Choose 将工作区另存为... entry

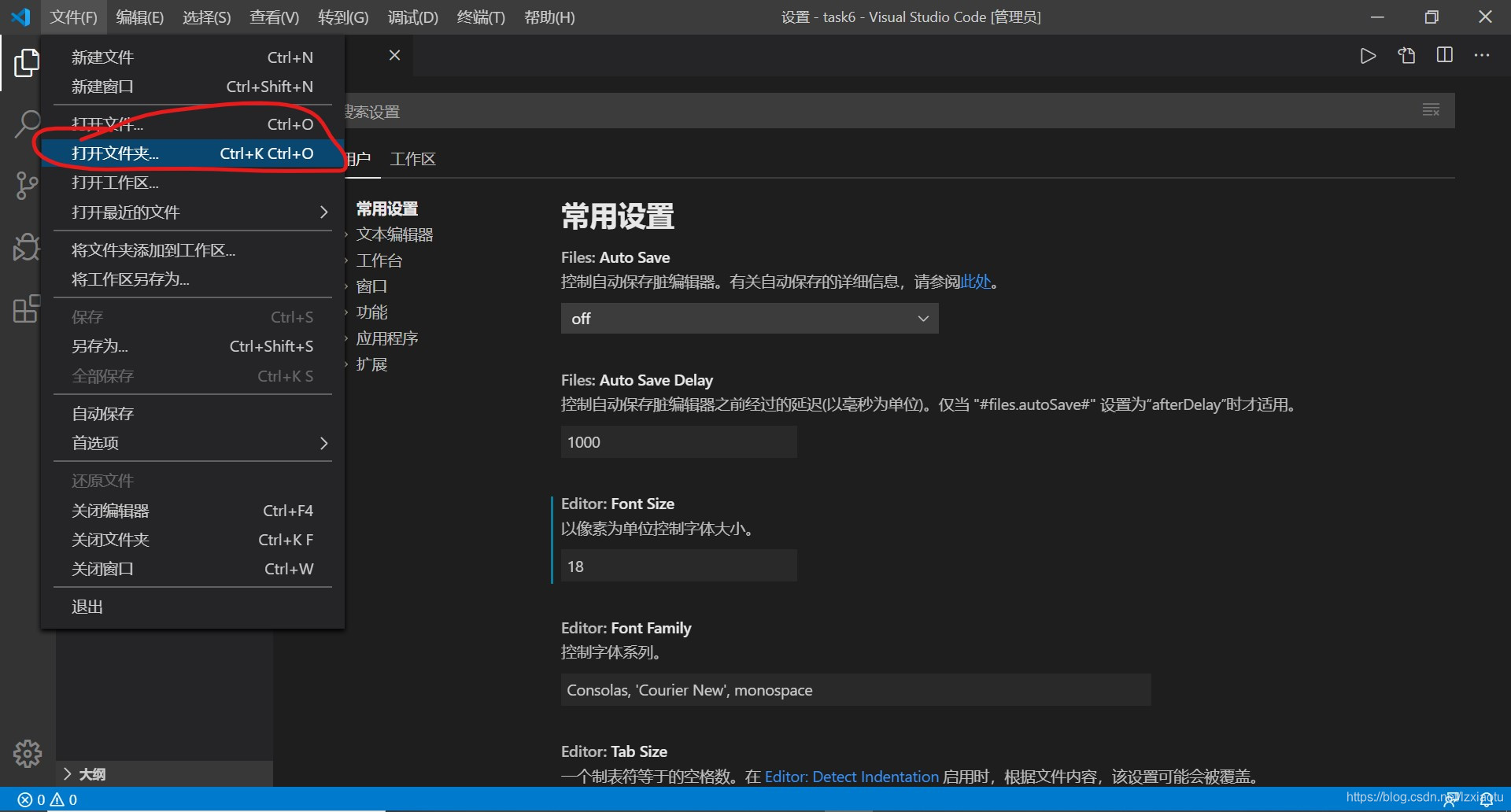click(192, 279)
